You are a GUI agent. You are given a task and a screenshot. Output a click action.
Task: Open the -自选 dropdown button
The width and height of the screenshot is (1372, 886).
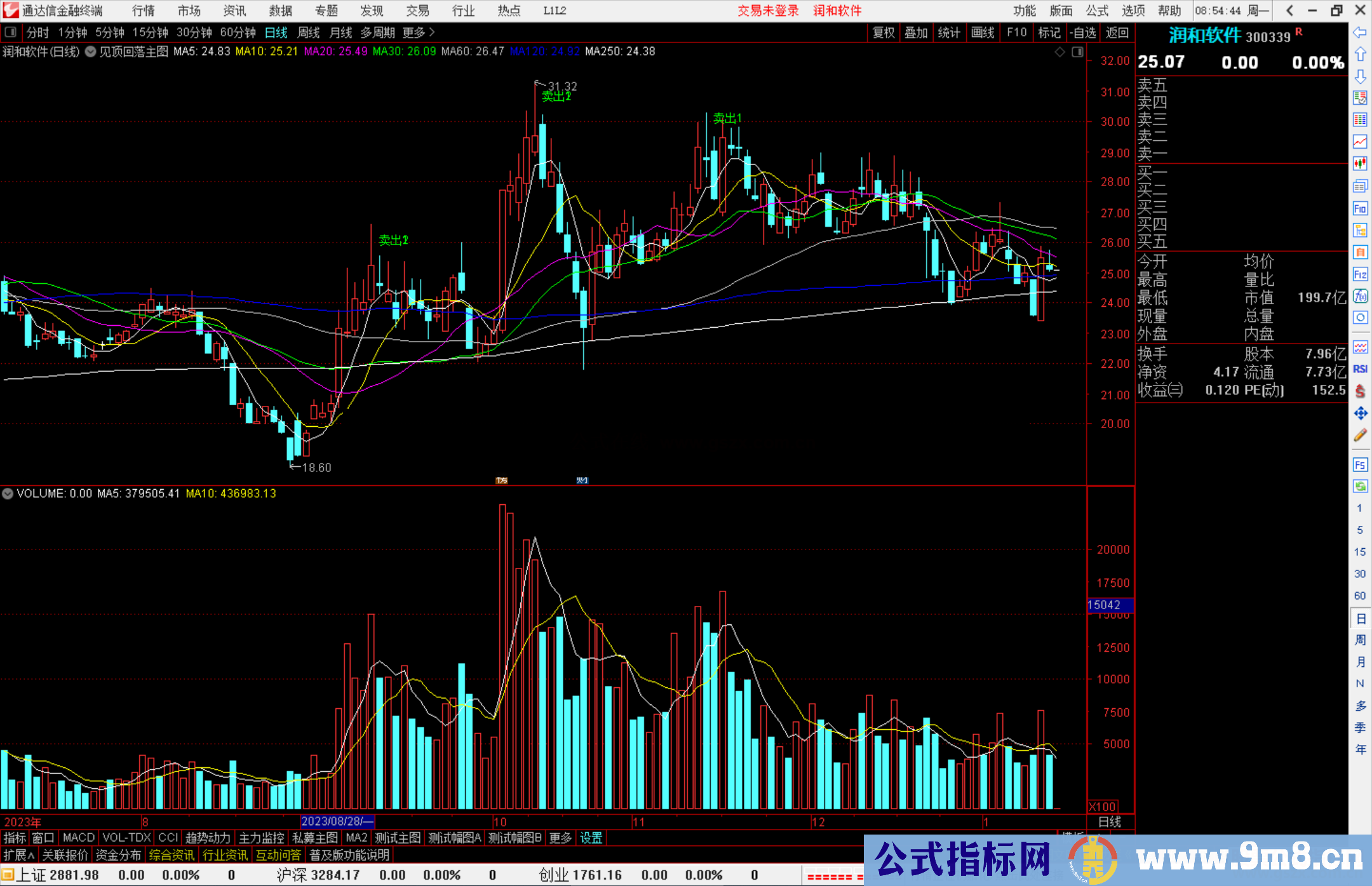[1083, 32]
